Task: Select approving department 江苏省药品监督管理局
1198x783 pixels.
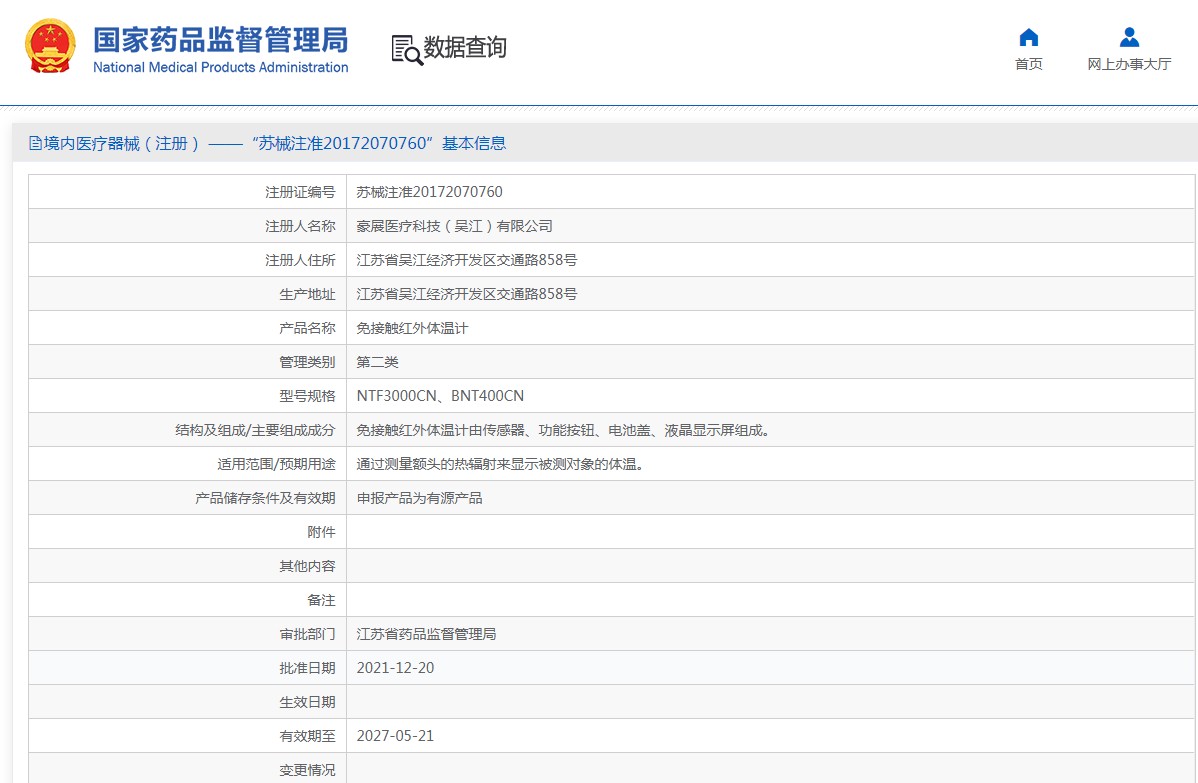Action: (426, 634)
